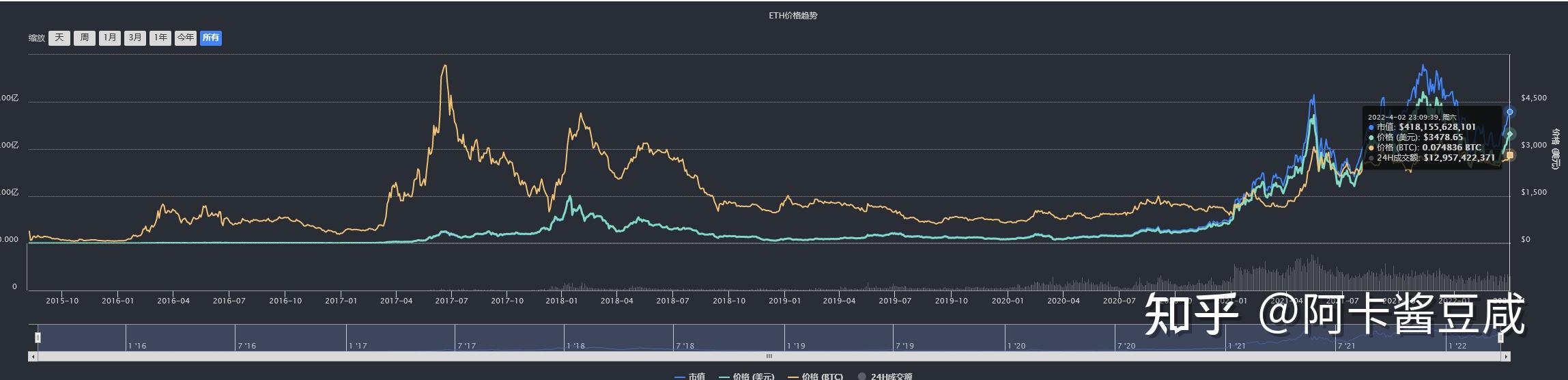Toggle the 价格 (美元) legend series
This screenshot has width=1568, height=380.
747,376
